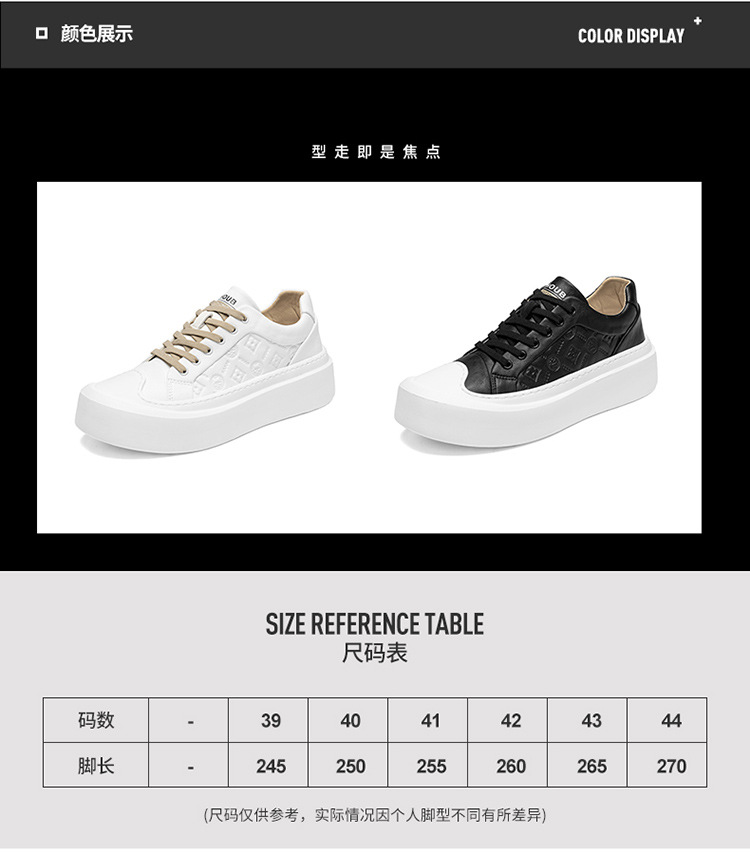Select size 40 in the table
Viewport: 750px width, 854px height.
coord(348,720)
